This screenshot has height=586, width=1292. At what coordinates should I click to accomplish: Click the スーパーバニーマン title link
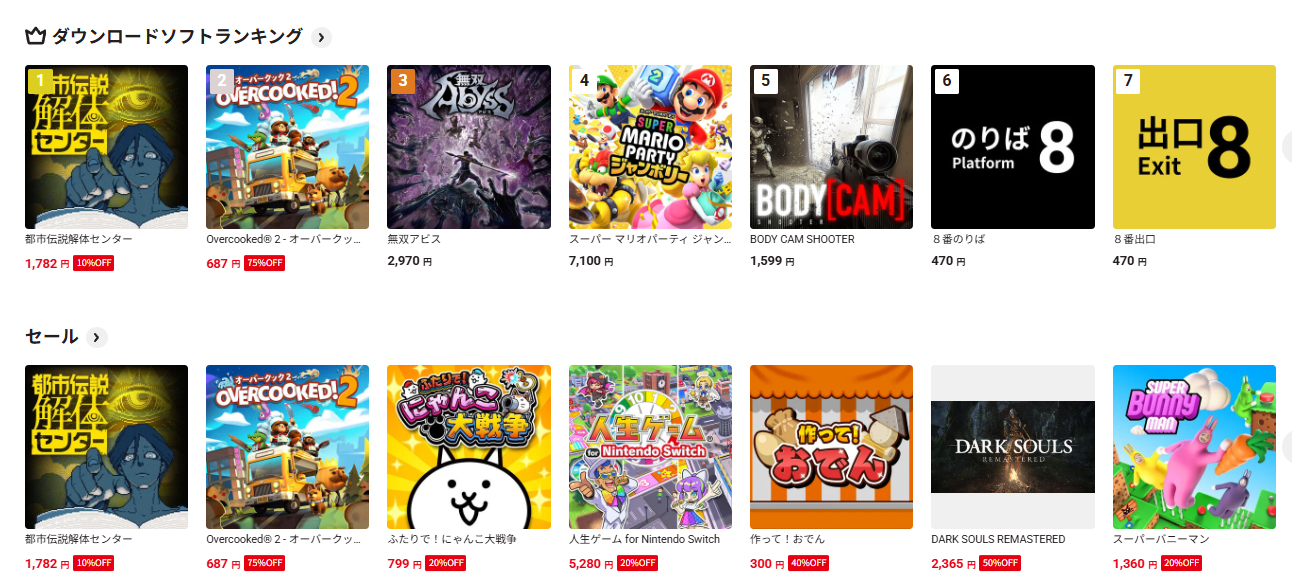pyautogui.click(x=1161, y=540)
